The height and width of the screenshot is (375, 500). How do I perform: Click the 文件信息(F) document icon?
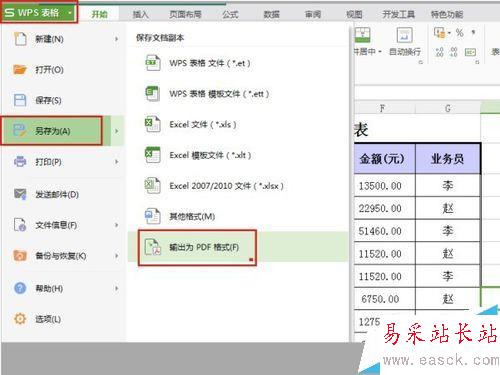click(x=20, y=225)
